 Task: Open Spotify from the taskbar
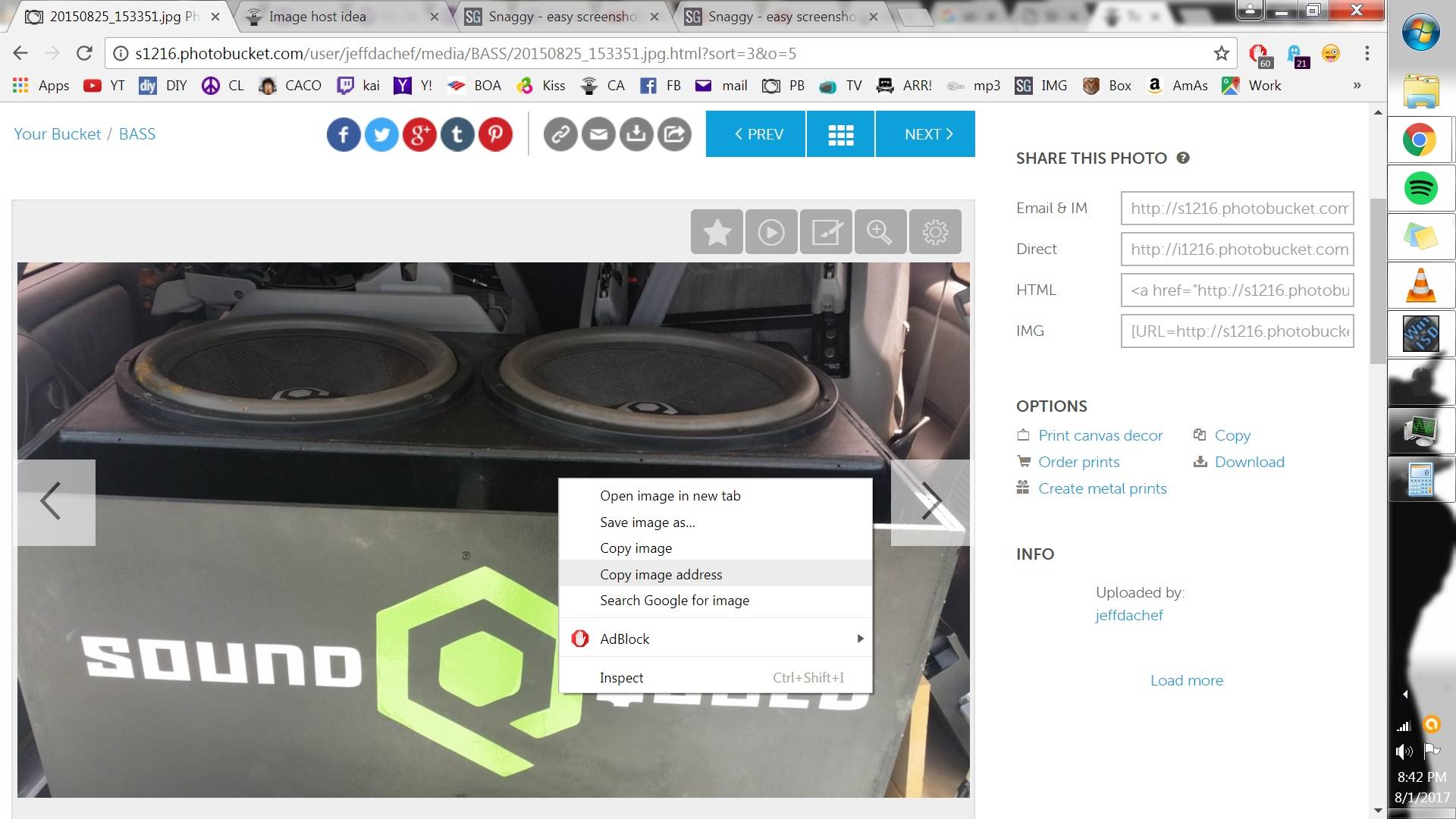(x=1420, y=188)
